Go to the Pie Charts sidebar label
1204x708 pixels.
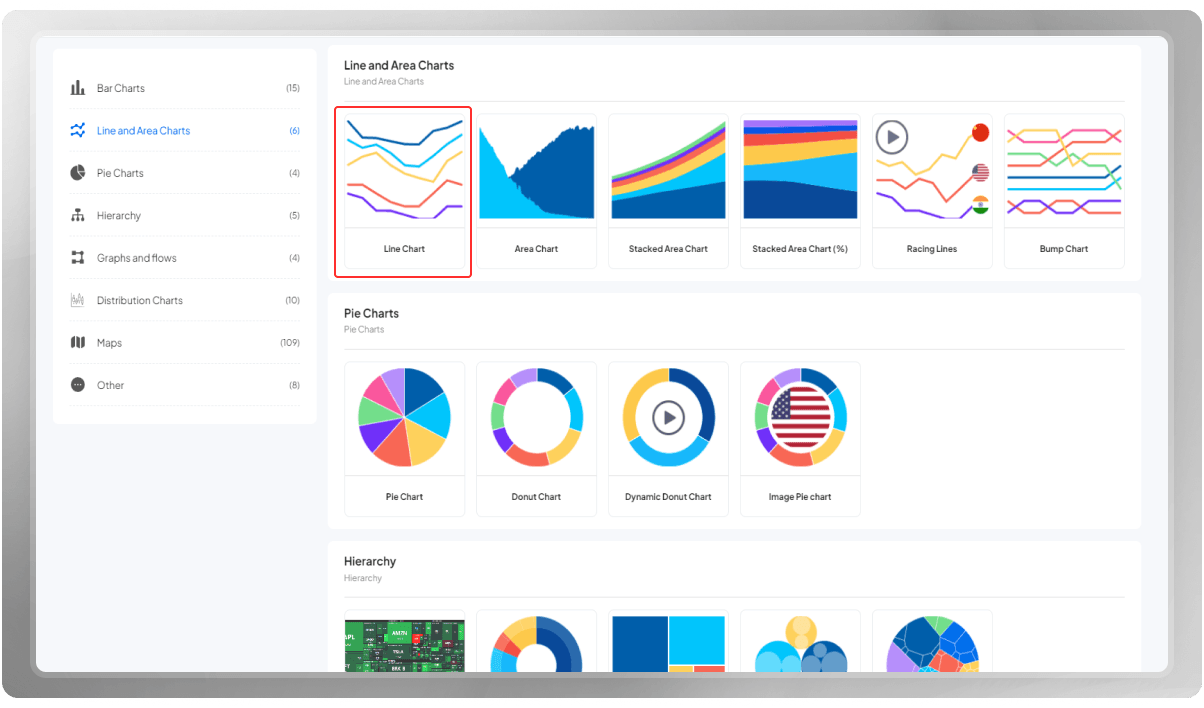pyautogui.click(x=120, y=173)
